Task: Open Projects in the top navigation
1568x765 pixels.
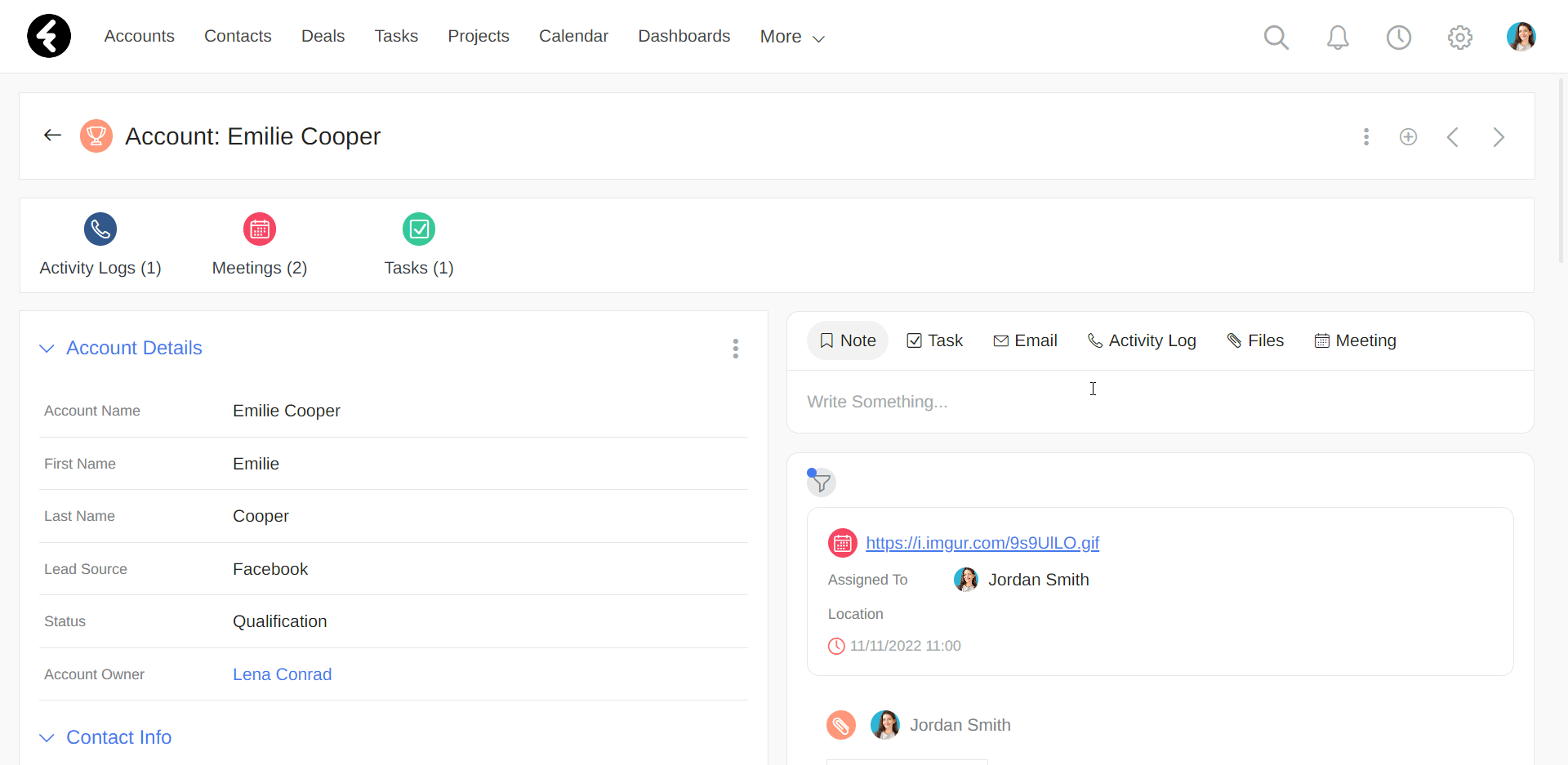Action: (479, 36)
